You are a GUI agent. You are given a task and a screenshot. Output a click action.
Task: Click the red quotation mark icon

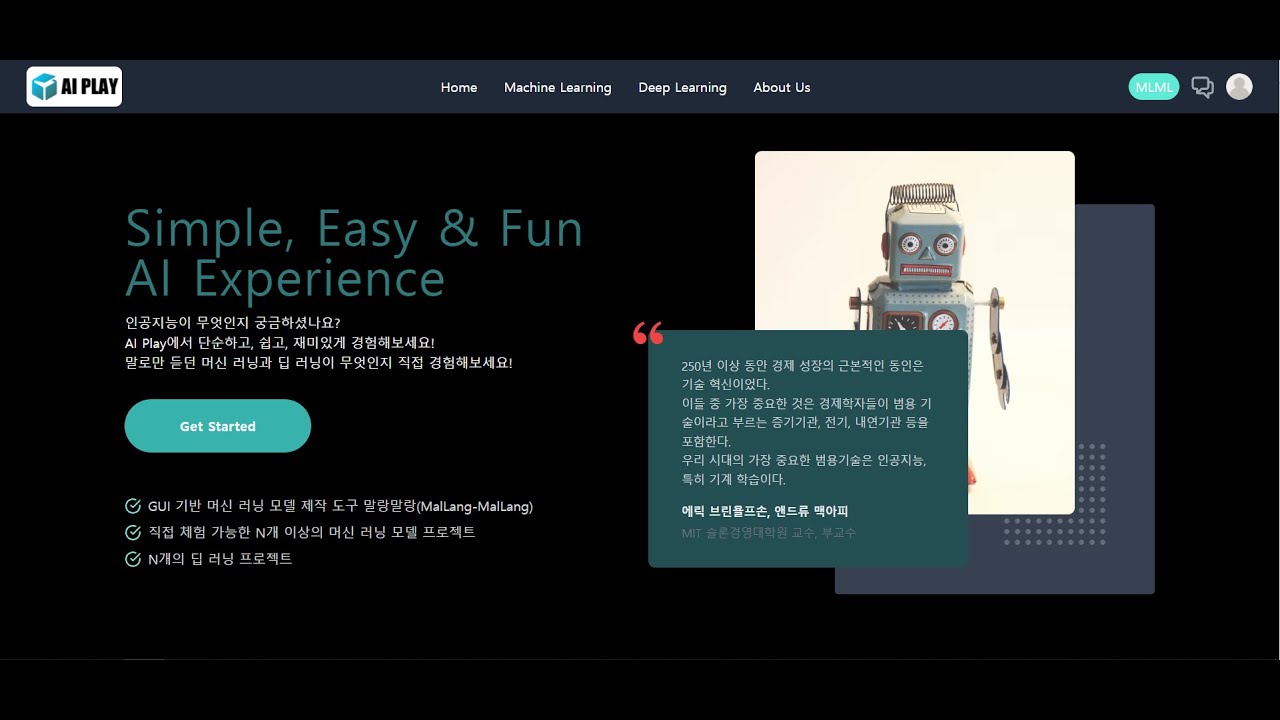[648, 333]
